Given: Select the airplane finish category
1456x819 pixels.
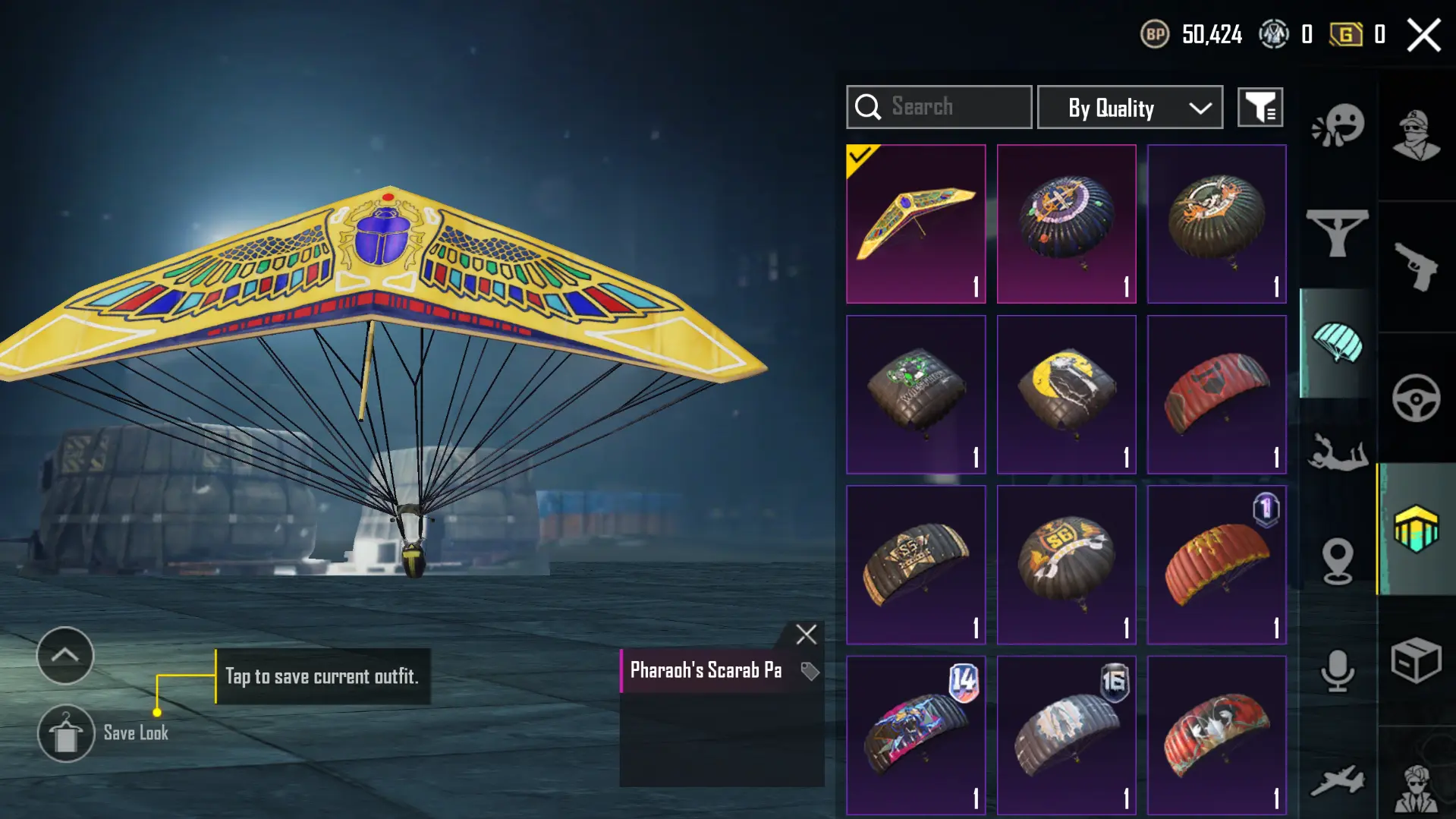Looking at the screenshot, I should click(x=1337, y=780).
